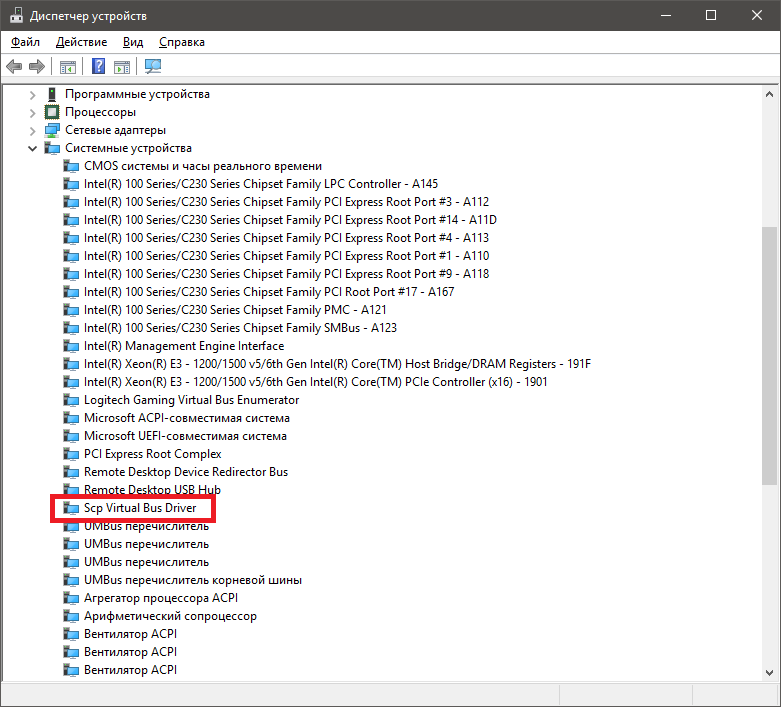Click the Back arrow toolbar icon
Viewport: 781px width, 708px height.
click(14, 66)
